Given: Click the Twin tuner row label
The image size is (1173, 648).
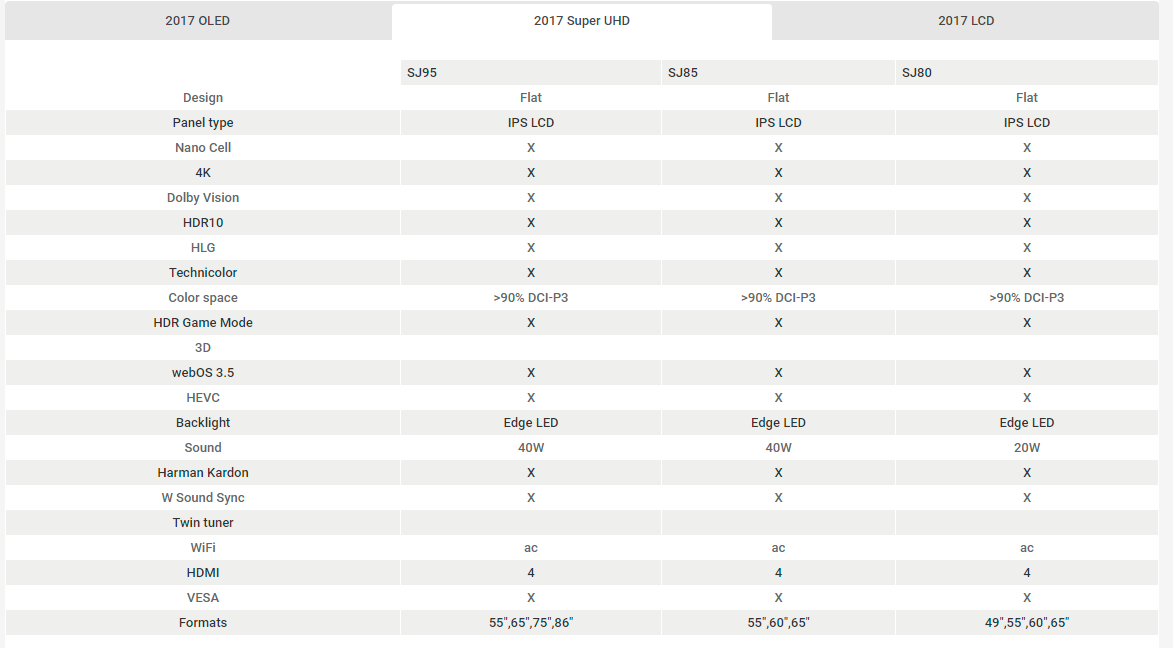Looking at the screenshot, I should coord(203,522).
